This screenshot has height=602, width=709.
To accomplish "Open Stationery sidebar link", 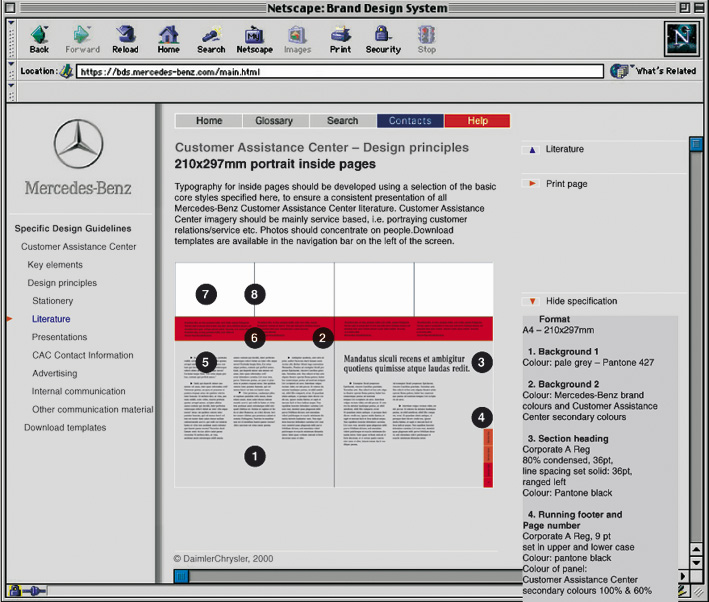I will (52, 301).
